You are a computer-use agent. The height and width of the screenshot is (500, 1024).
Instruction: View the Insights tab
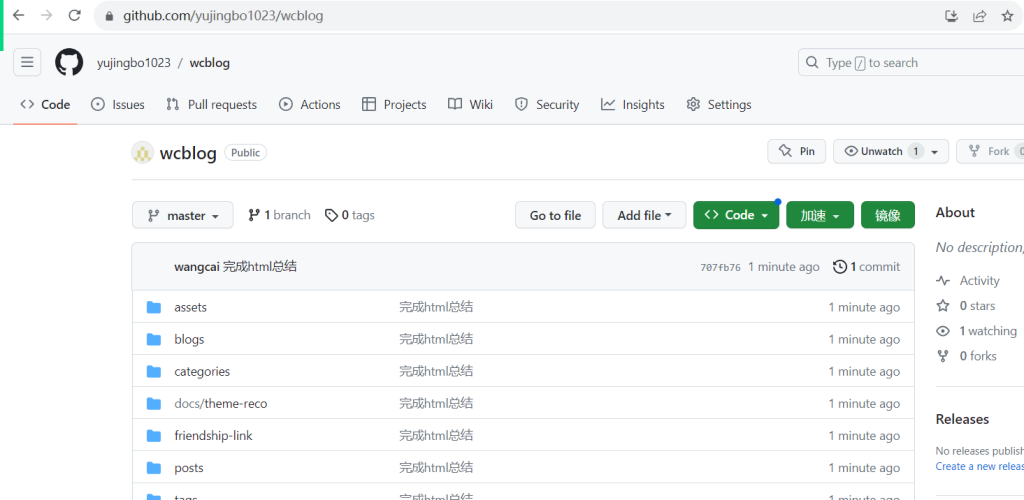click(633, 104)
